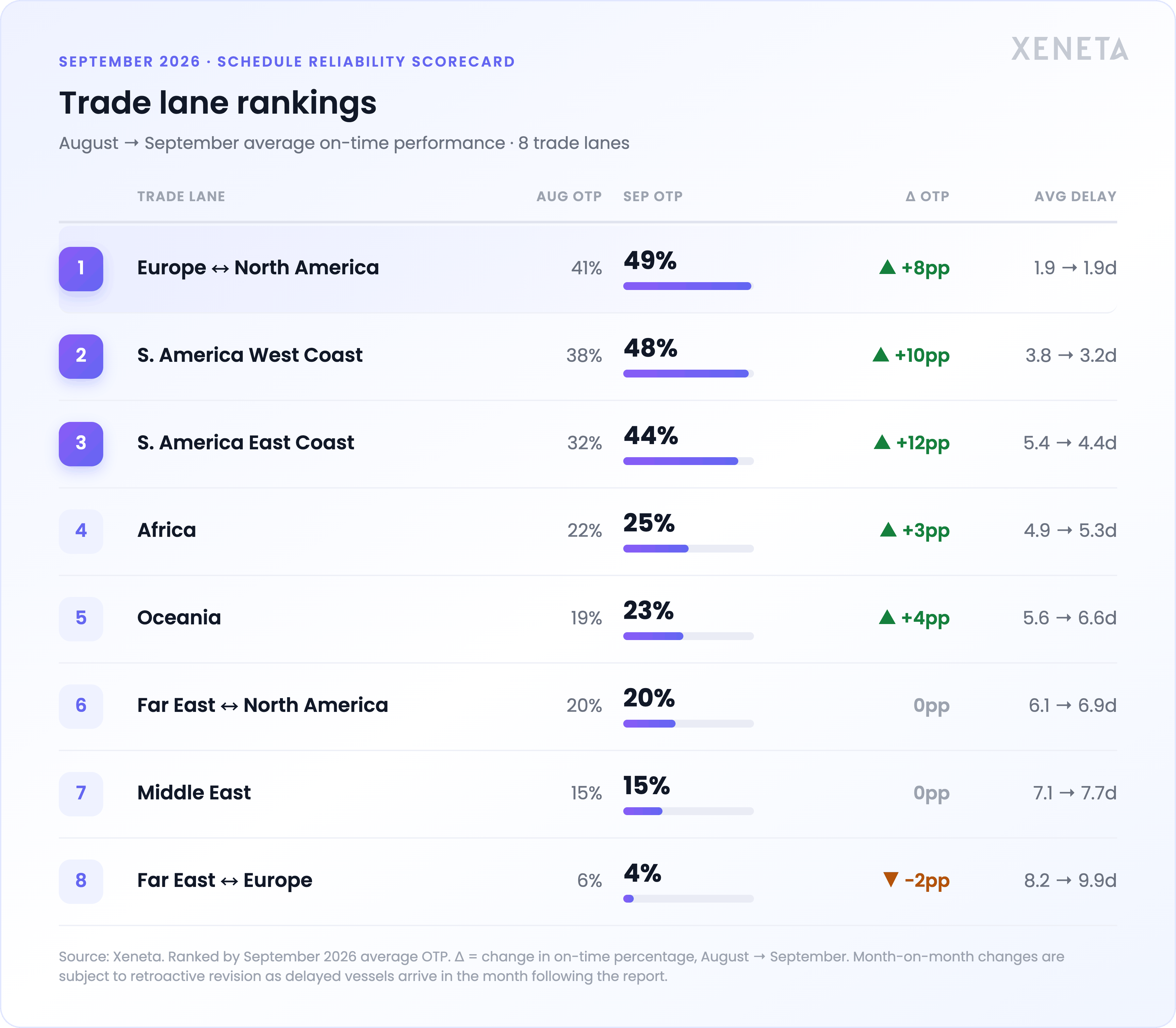
Task: Click the Oceania 23% progress bar
Action: point(688,635)
